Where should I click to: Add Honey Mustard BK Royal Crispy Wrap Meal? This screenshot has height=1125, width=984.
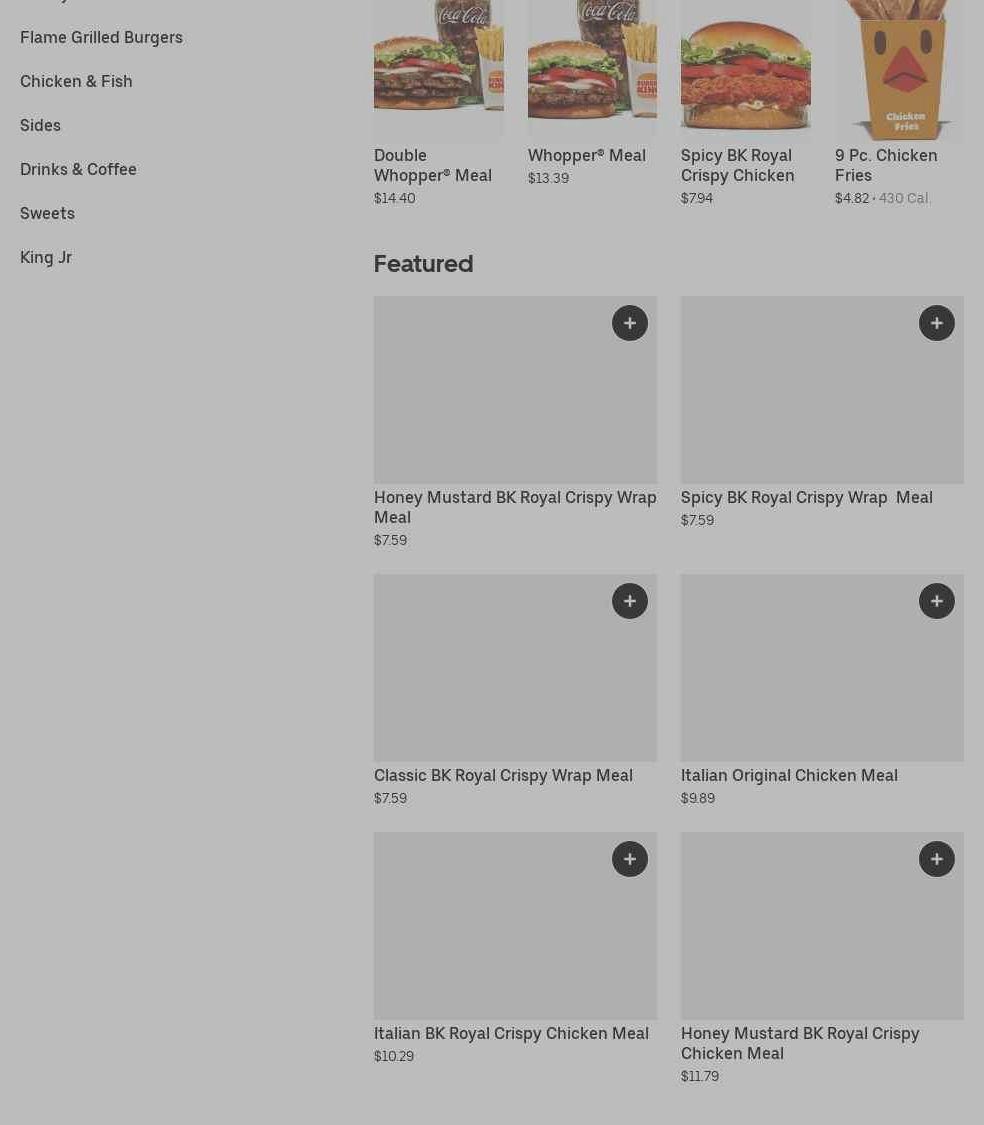point(629,323)
